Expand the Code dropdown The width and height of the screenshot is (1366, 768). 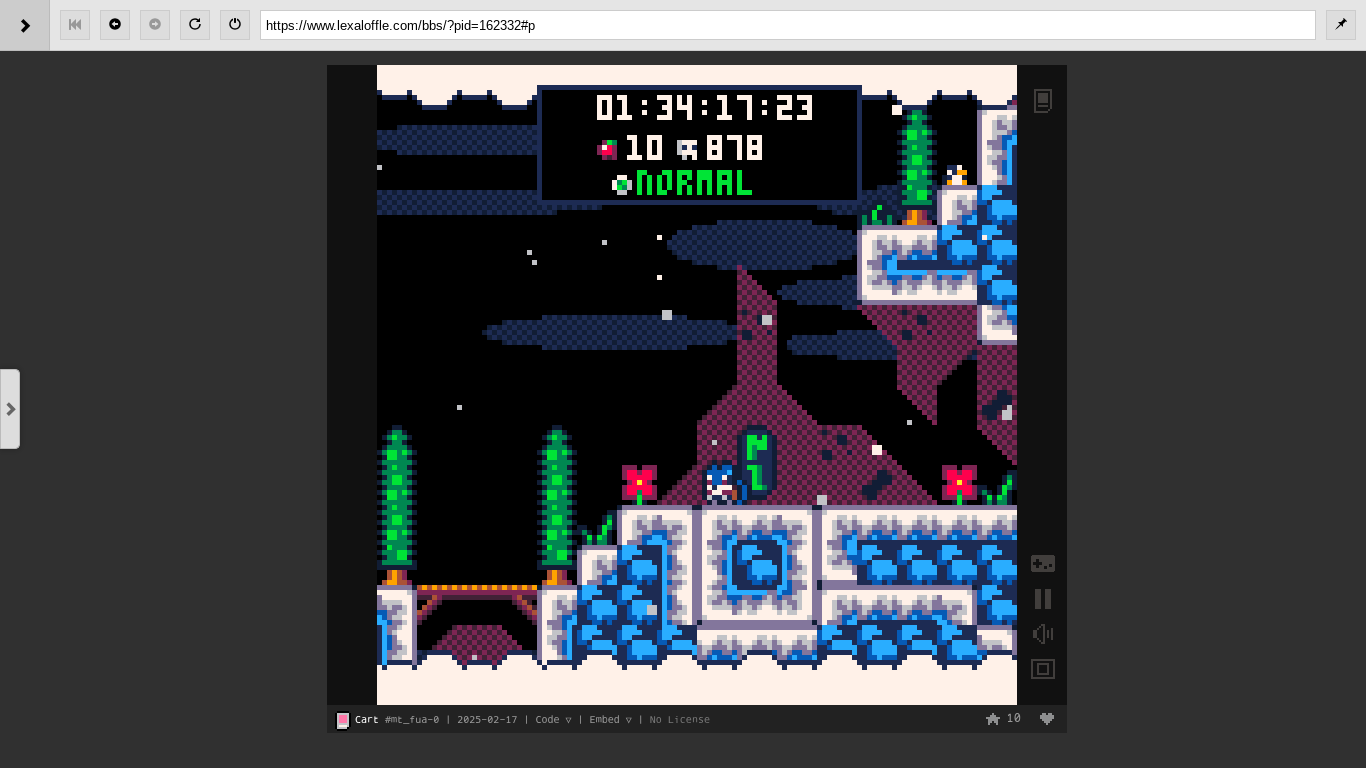pos(553,720)
